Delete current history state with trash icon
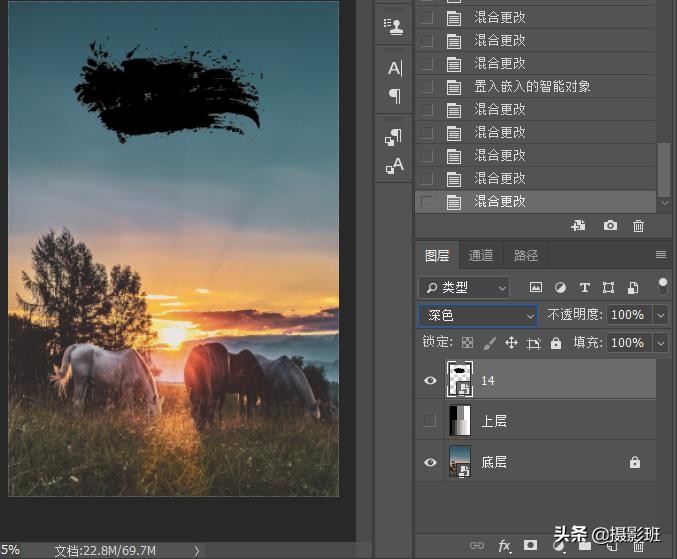The width and height of the screenshot is (677, 559). (x=638, y=226)
